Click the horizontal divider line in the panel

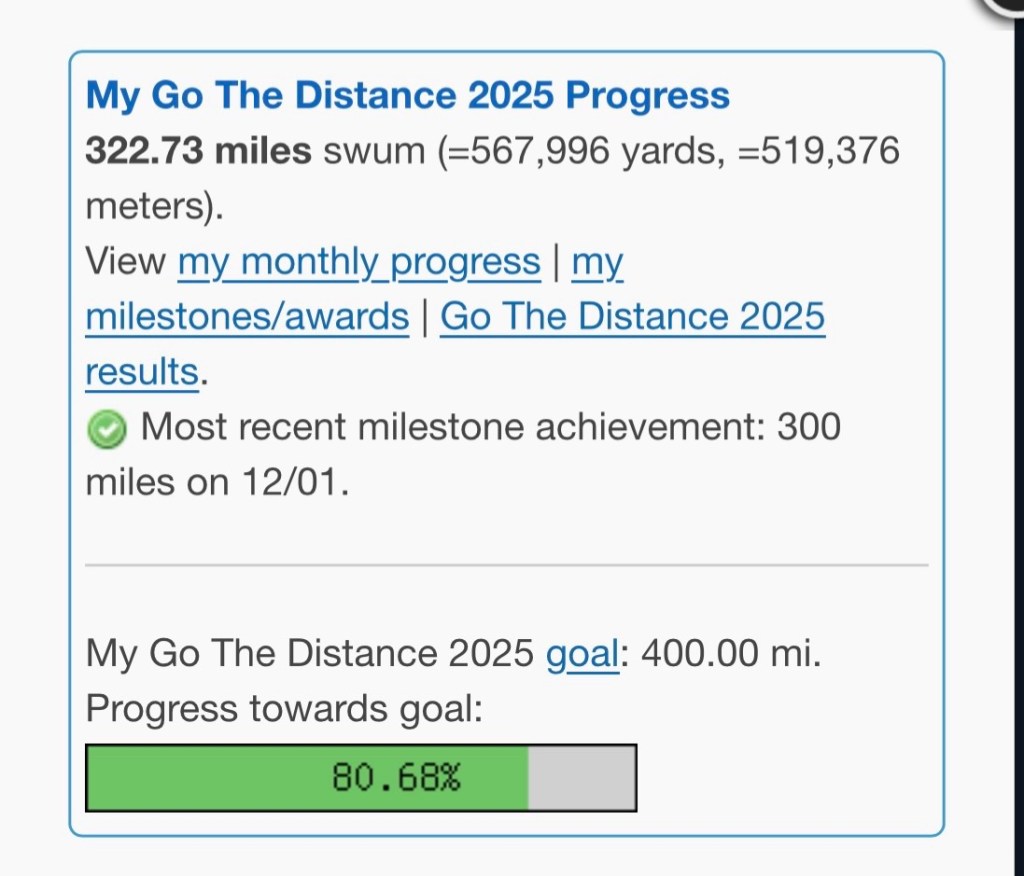coord(506,565)
